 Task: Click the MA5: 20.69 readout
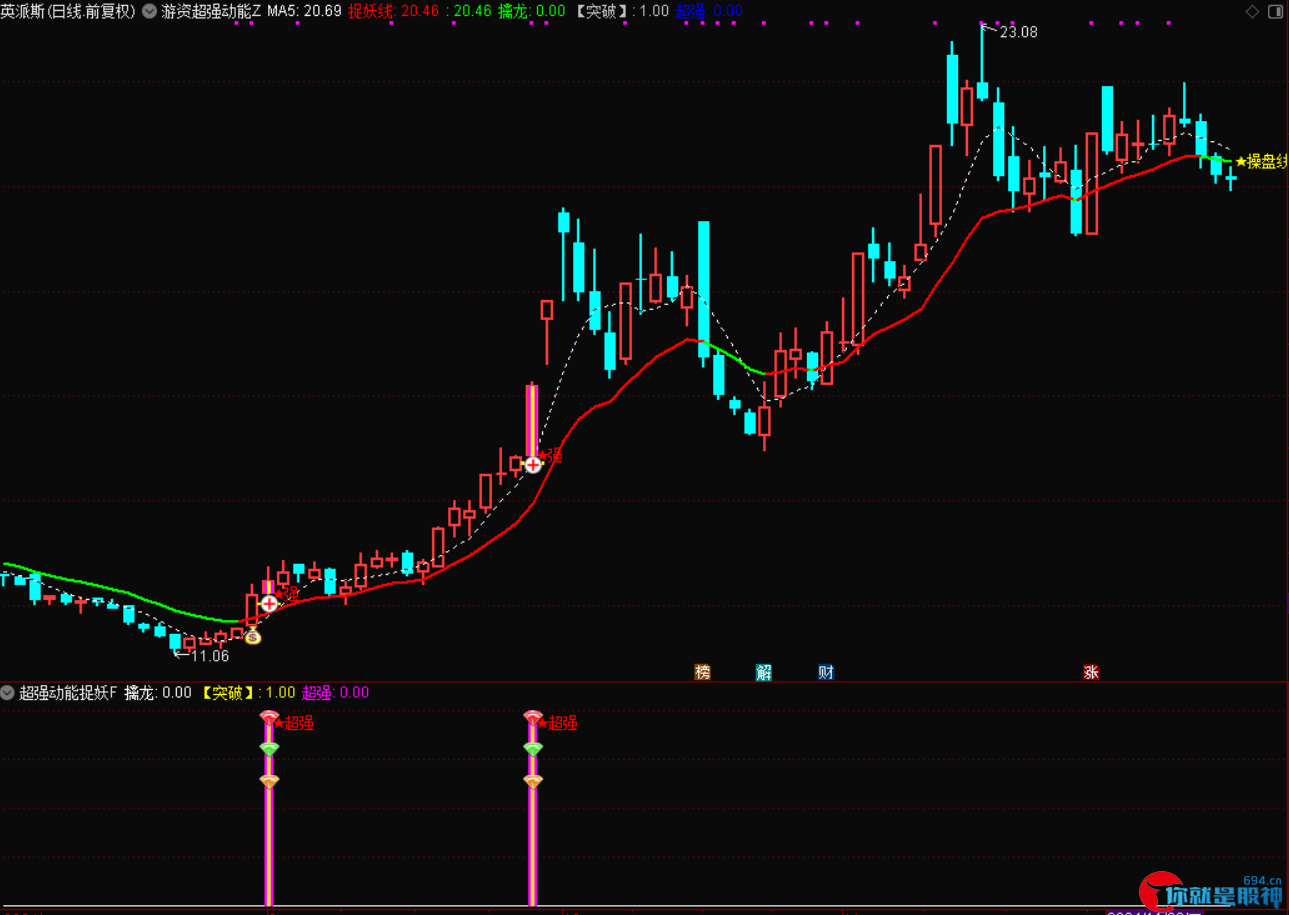[x=304, y=12]
